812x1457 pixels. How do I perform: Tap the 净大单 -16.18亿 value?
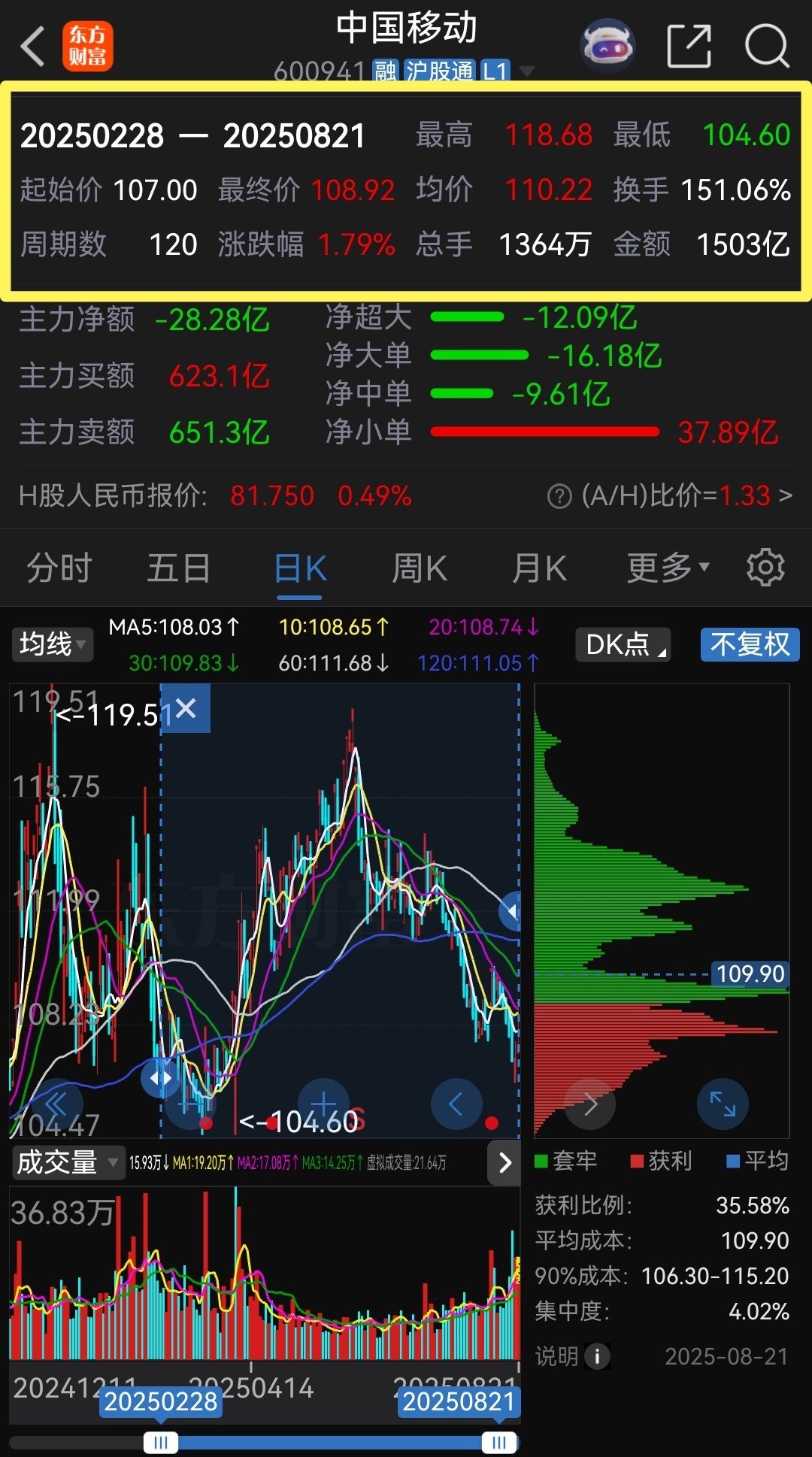(604, 356)
